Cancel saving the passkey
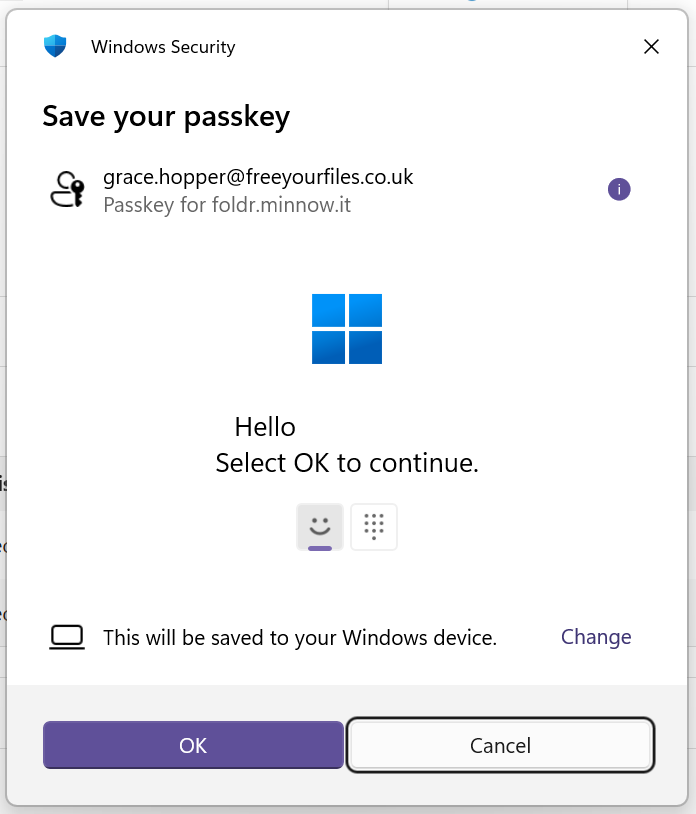The height and width of the screenshot is (814, 696). pyautogui.click(x=500, y=746)
